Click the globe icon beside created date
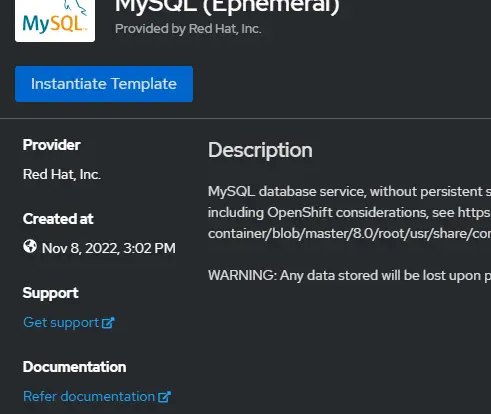491x414 pixels. pyautogui.click(x=30, y=247)
